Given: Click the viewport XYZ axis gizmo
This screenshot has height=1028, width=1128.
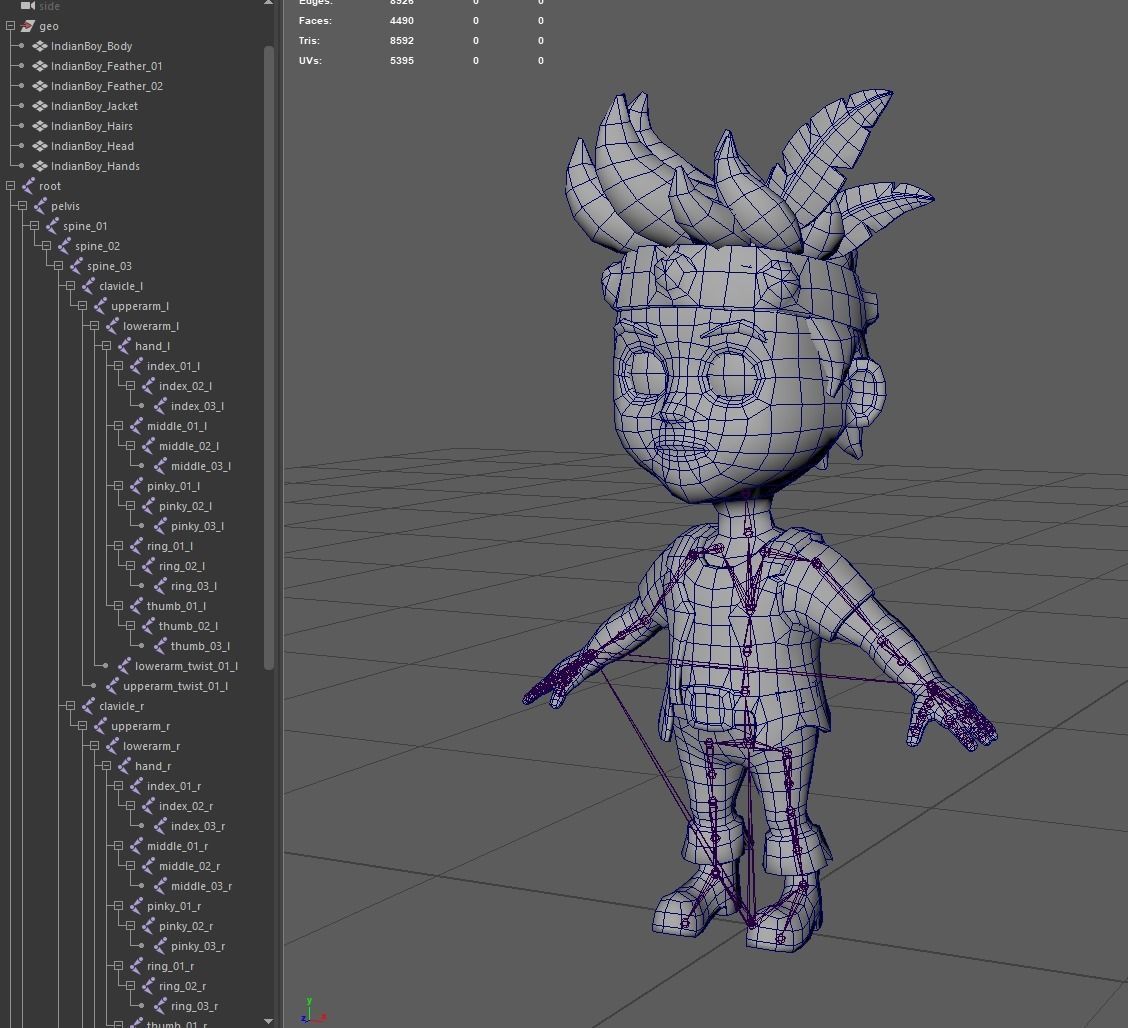Looking at the screenshot, I should 313,1011.
